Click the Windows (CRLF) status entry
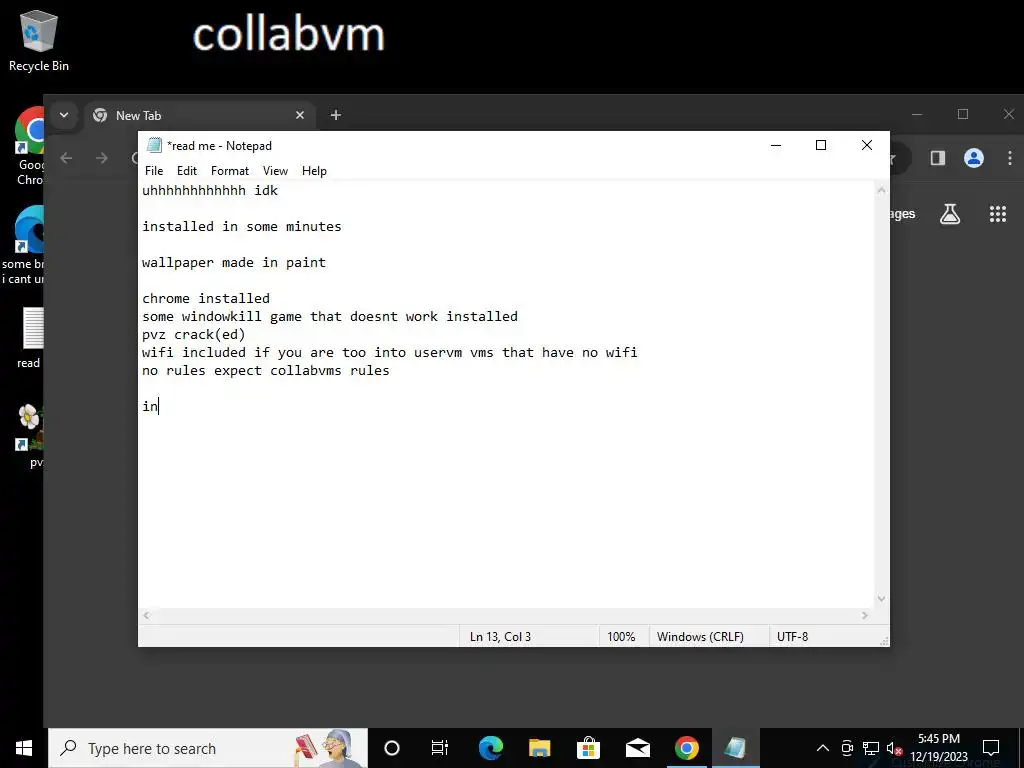 click(700, 637)
